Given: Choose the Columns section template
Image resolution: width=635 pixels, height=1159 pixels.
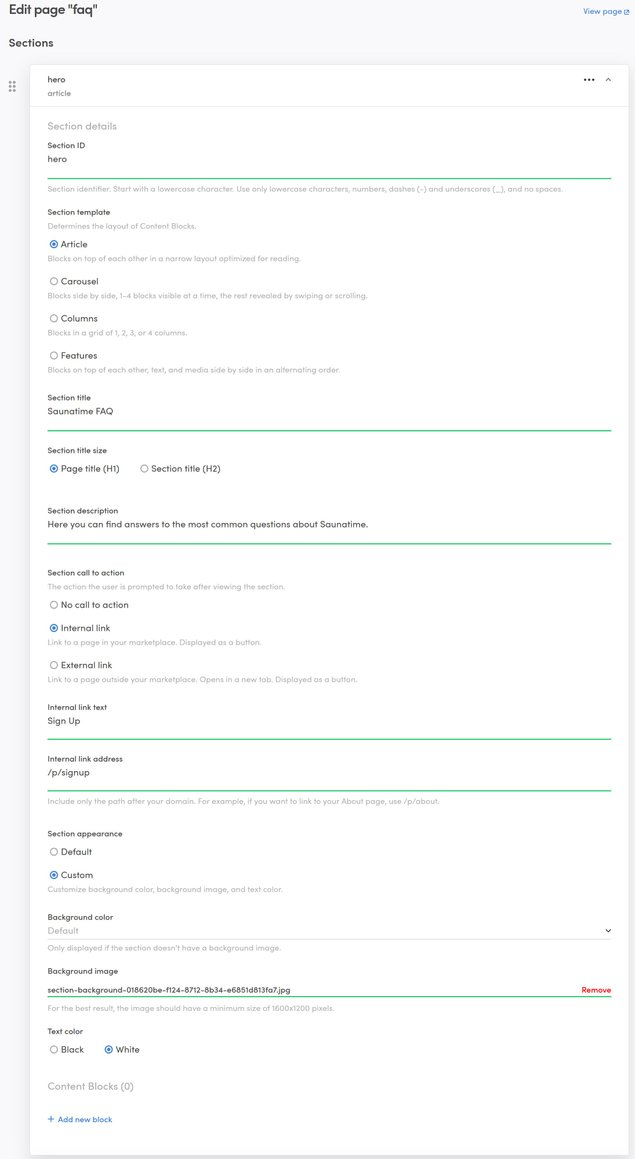Looking at the screenshot, I should pos(54,319).
